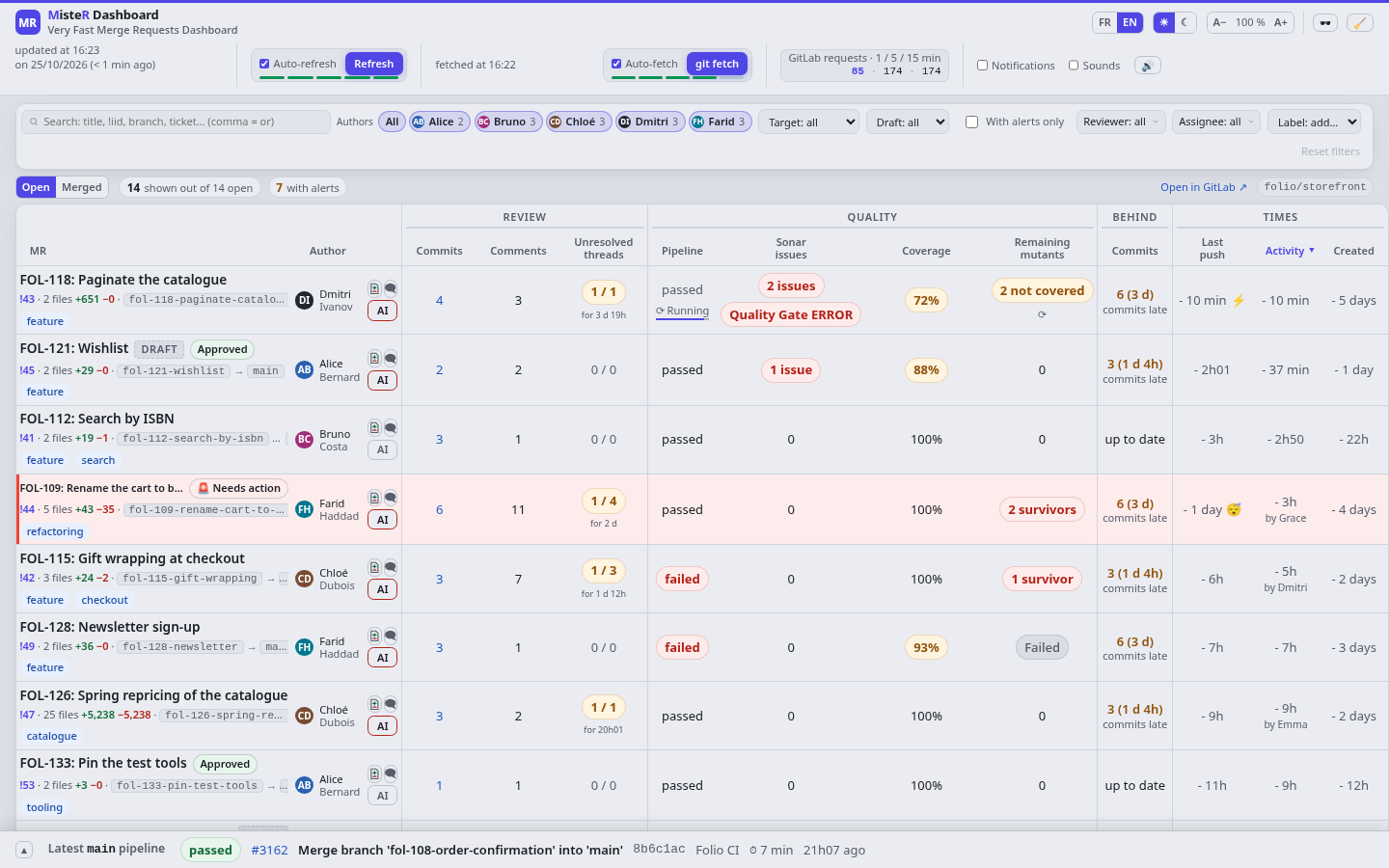Click the AI button in FOL-118 row

coord(383,311)
